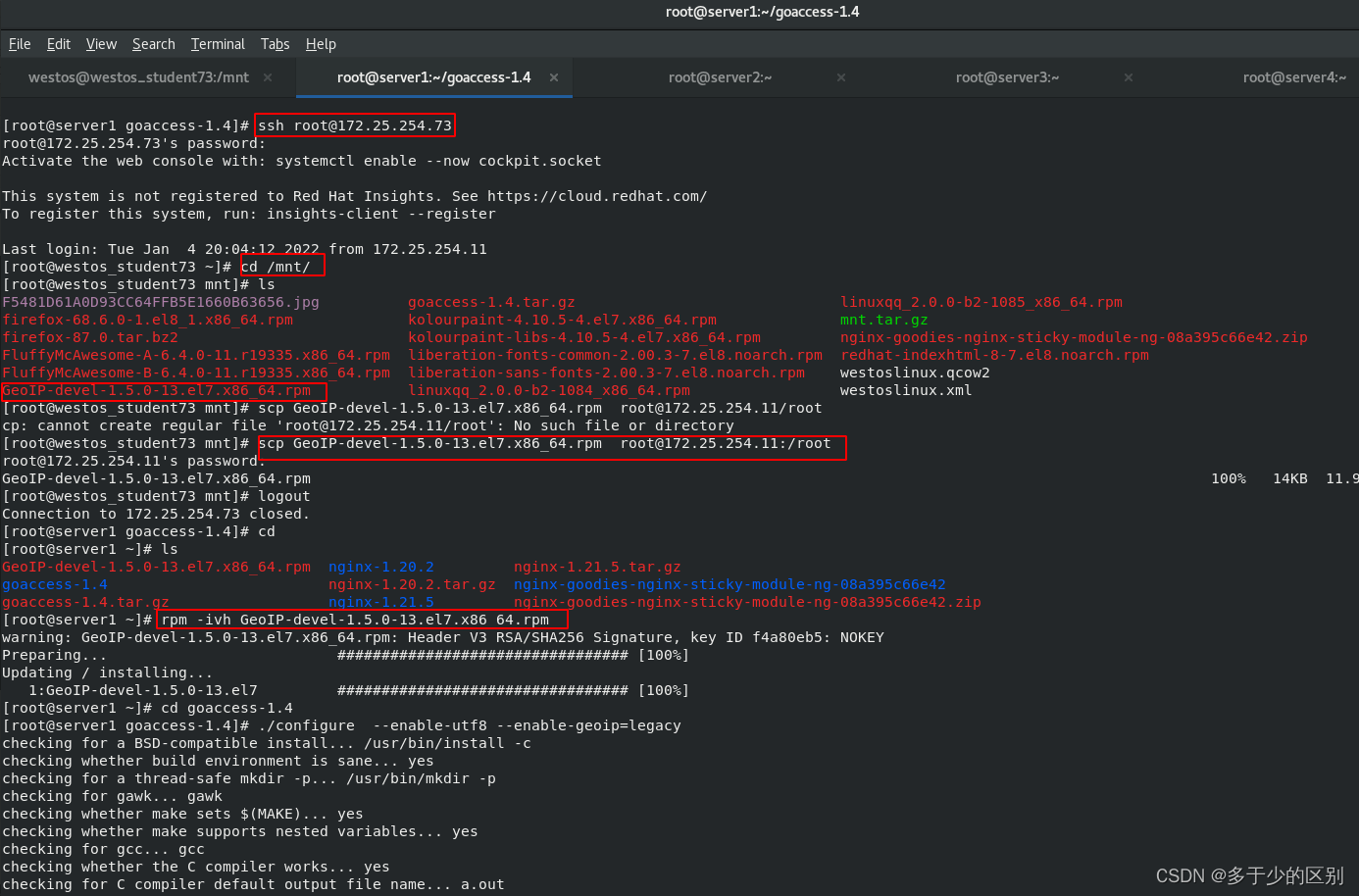Image resolution: width=1359 pixels, height=896 pixels.
Task: Click firefox-68.6.0-1.el8_1.x86_64.rpm file name
Action: coord(147,320)
